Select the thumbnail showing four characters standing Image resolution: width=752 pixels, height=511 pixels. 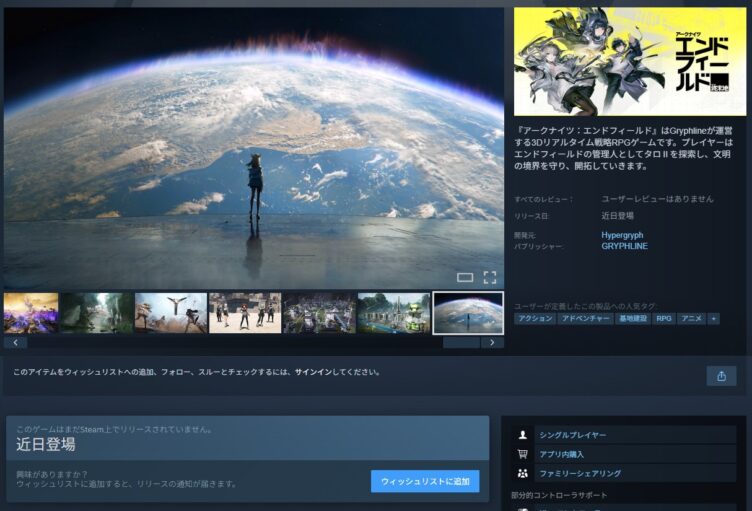click(245, 313)
